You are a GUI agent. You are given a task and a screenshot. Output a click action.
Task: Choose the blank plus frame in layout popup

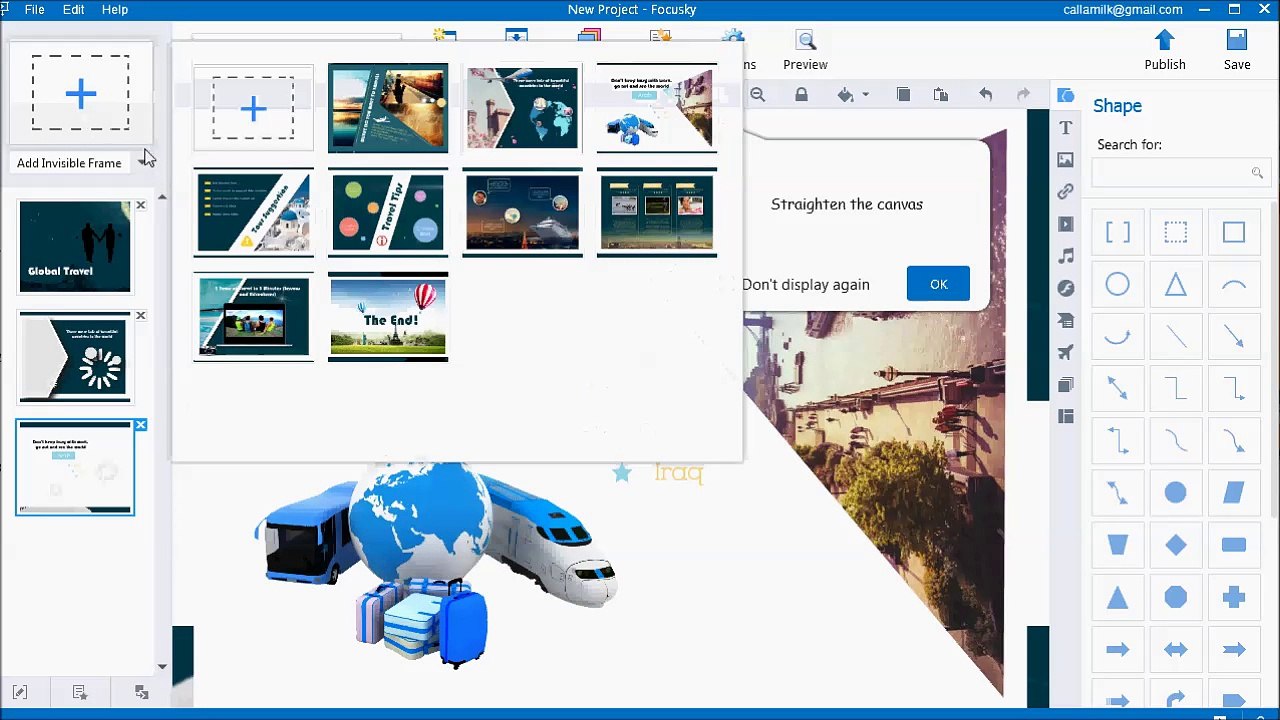click(x=253, y=108)
